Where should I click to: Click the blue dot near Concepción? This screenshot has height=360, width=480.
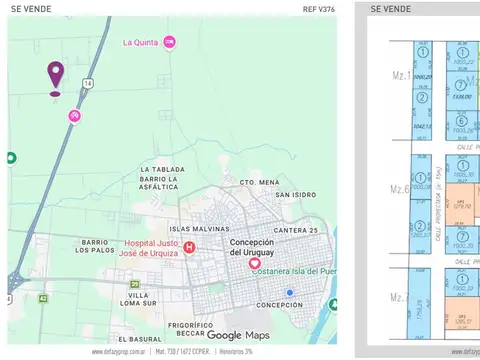click(290, 293)
